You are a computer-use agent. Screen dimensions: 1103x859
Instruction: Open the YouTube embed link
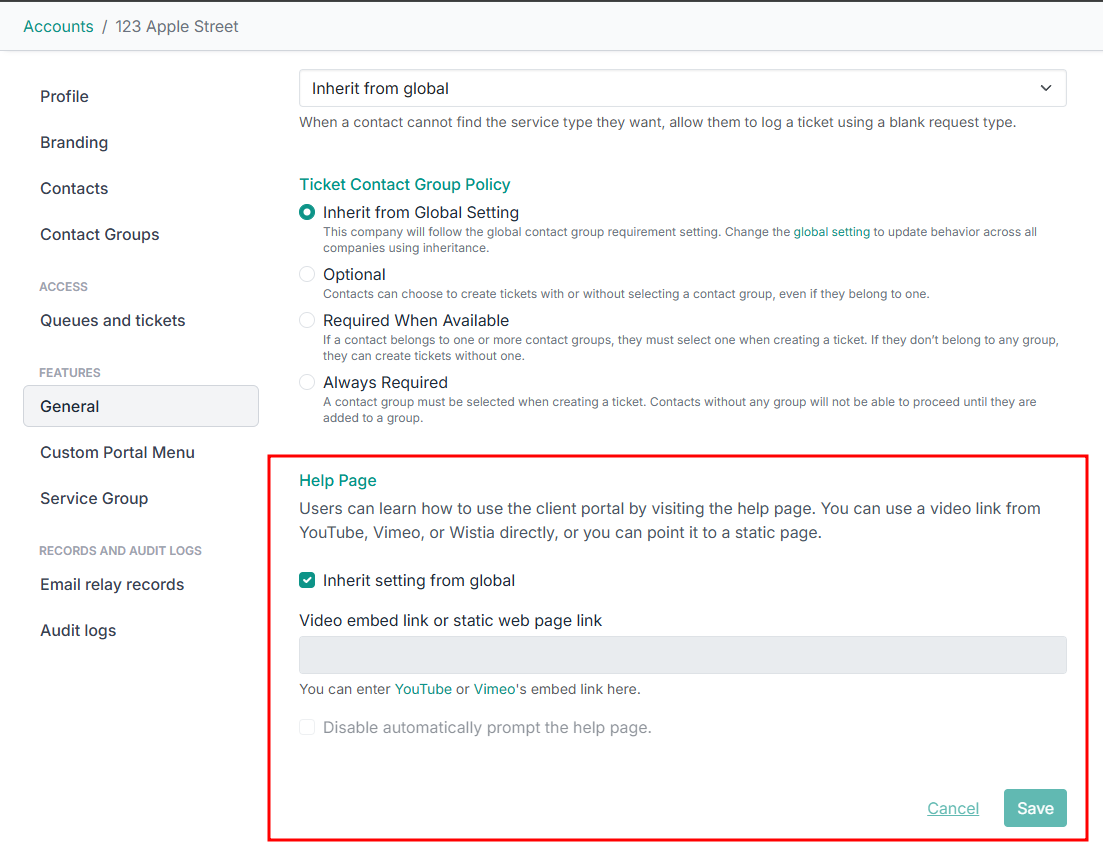pos(423,689)
